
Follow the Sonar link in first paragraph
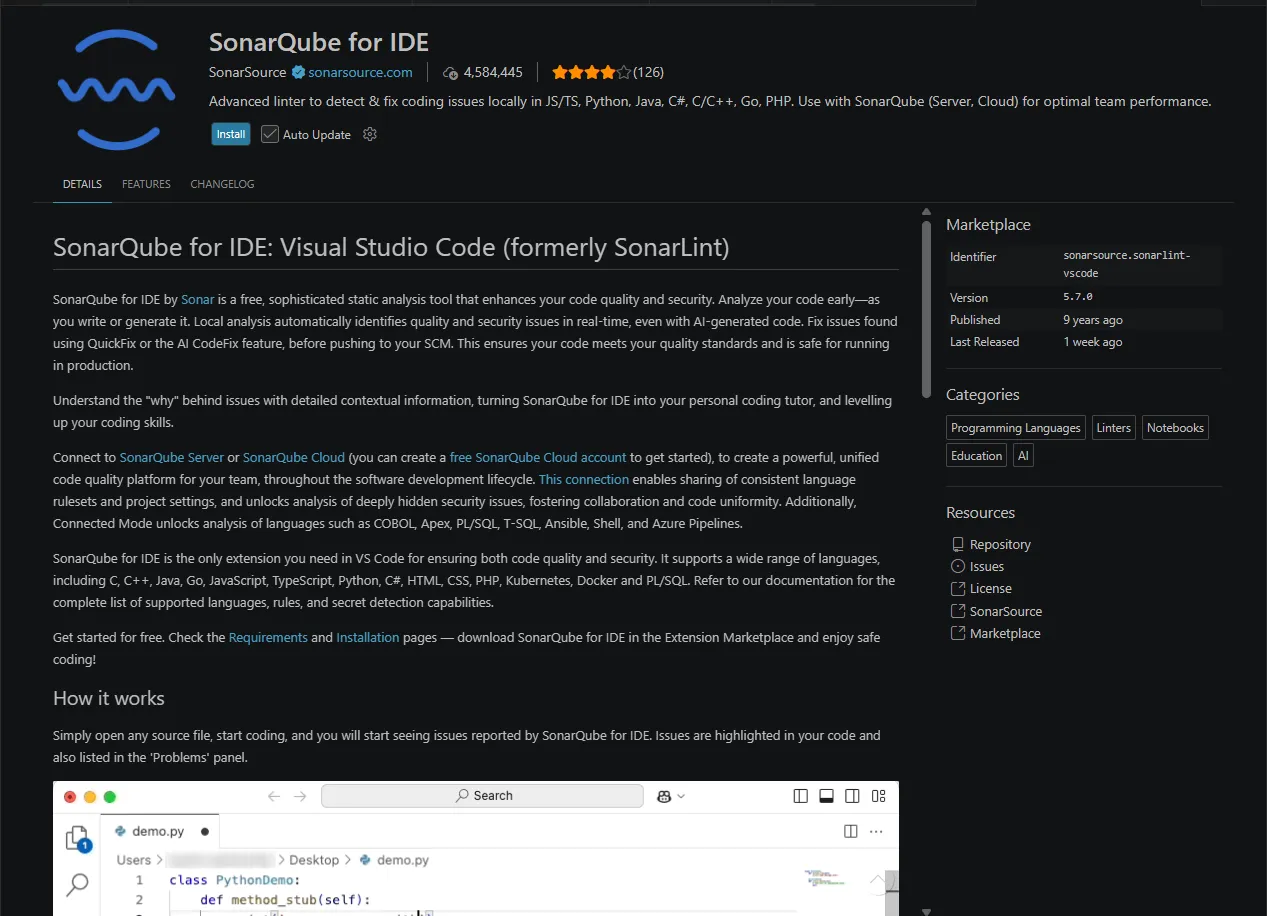point(198,299)
